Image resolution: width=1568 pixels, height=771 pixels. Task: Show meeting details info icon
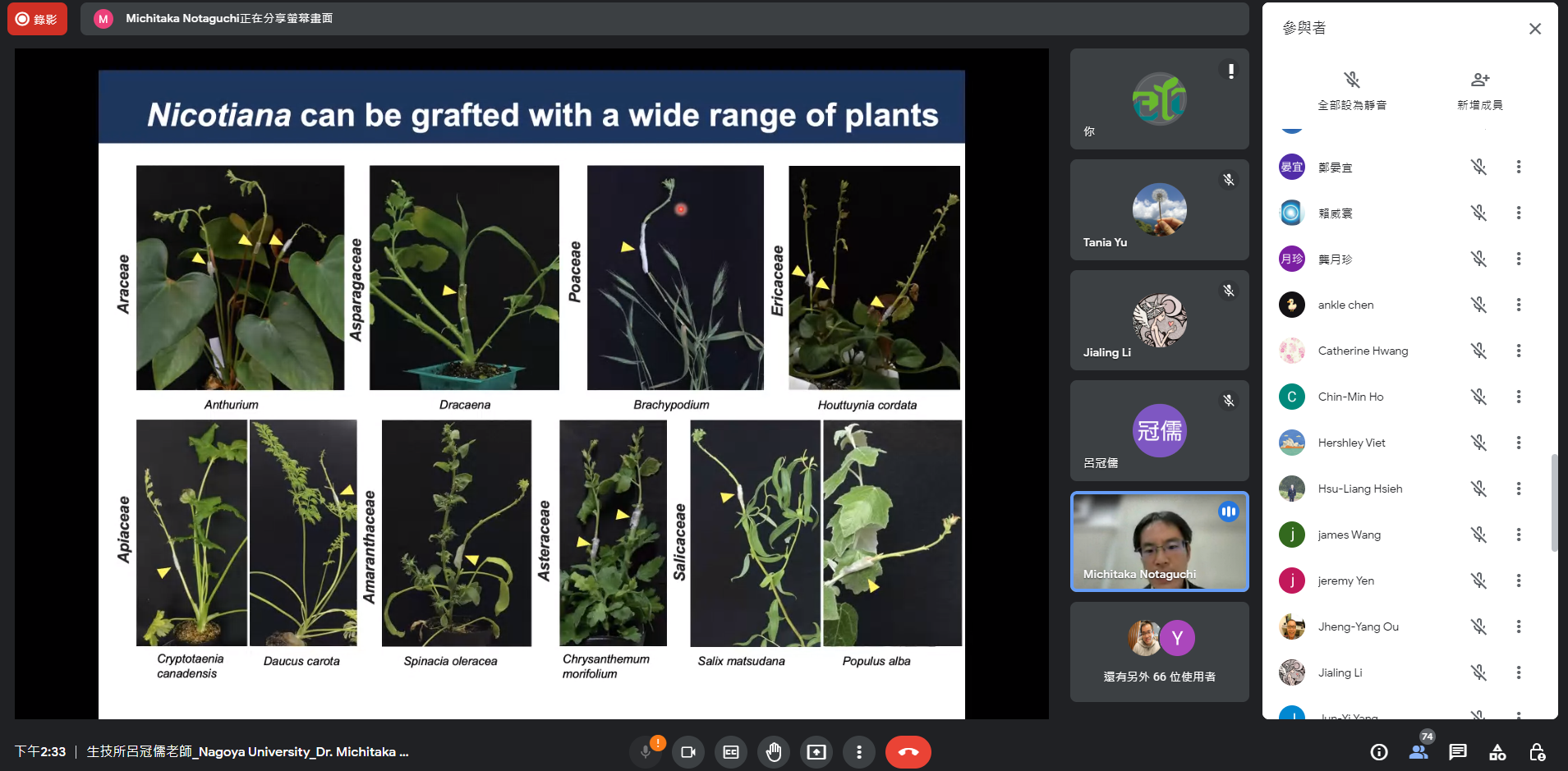[x=1379, y=752]
